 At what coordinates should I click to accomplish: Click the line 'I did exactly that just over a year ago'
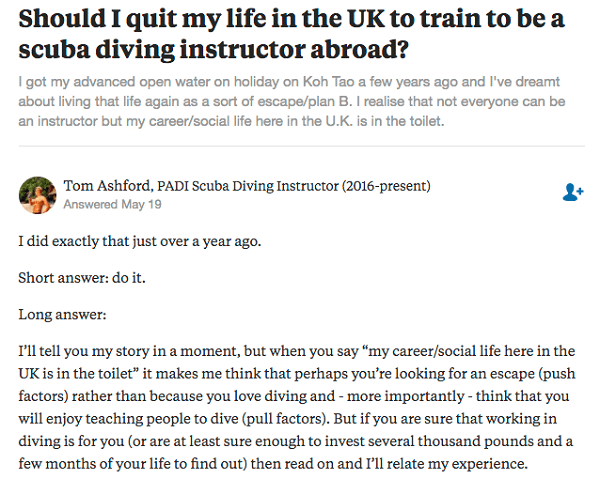(140, 241)
